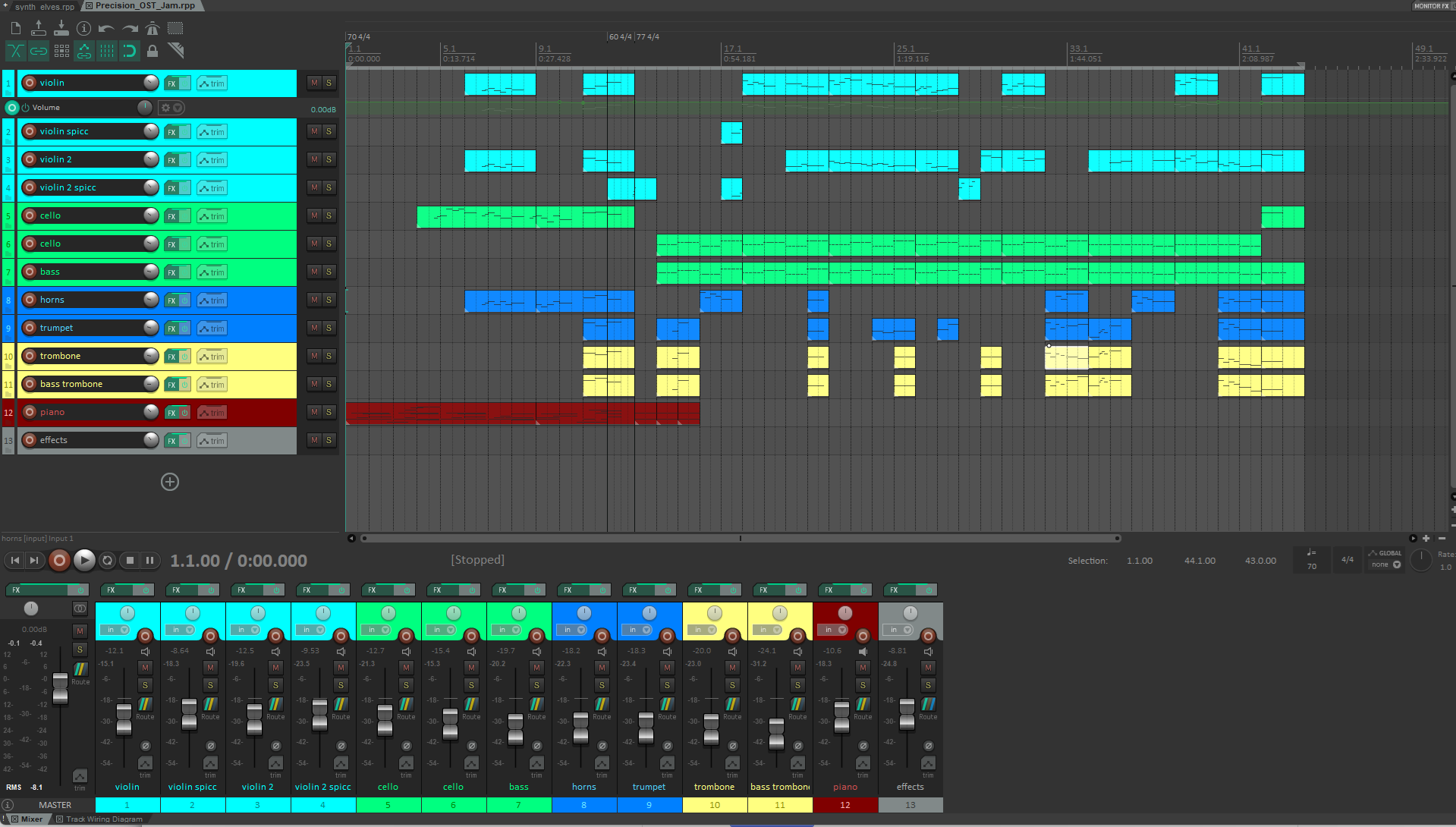Click the transport pause button
1456x827 pixels.
[150, 561]
